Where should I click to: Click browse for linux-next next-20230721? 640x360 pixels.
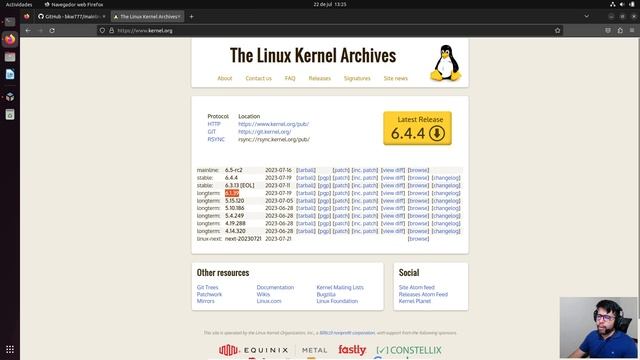point(418,239)
